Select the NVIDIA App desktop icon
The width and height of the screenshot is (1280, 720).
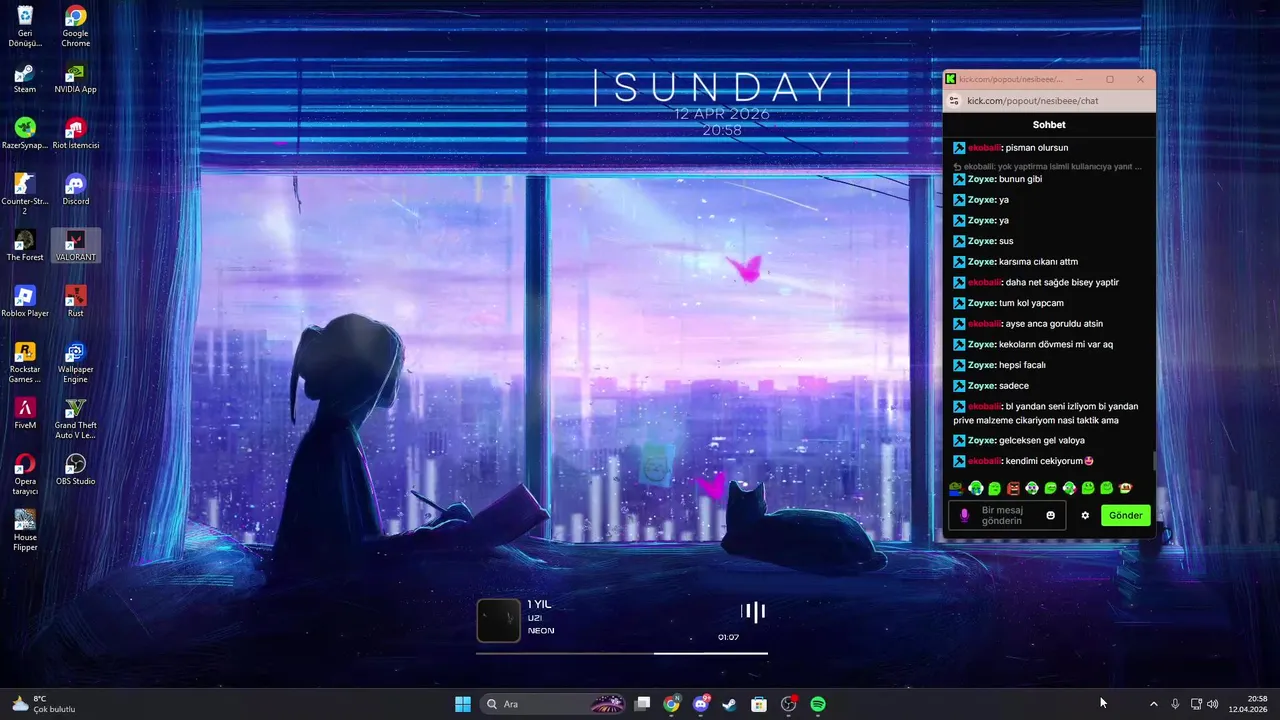75,78
